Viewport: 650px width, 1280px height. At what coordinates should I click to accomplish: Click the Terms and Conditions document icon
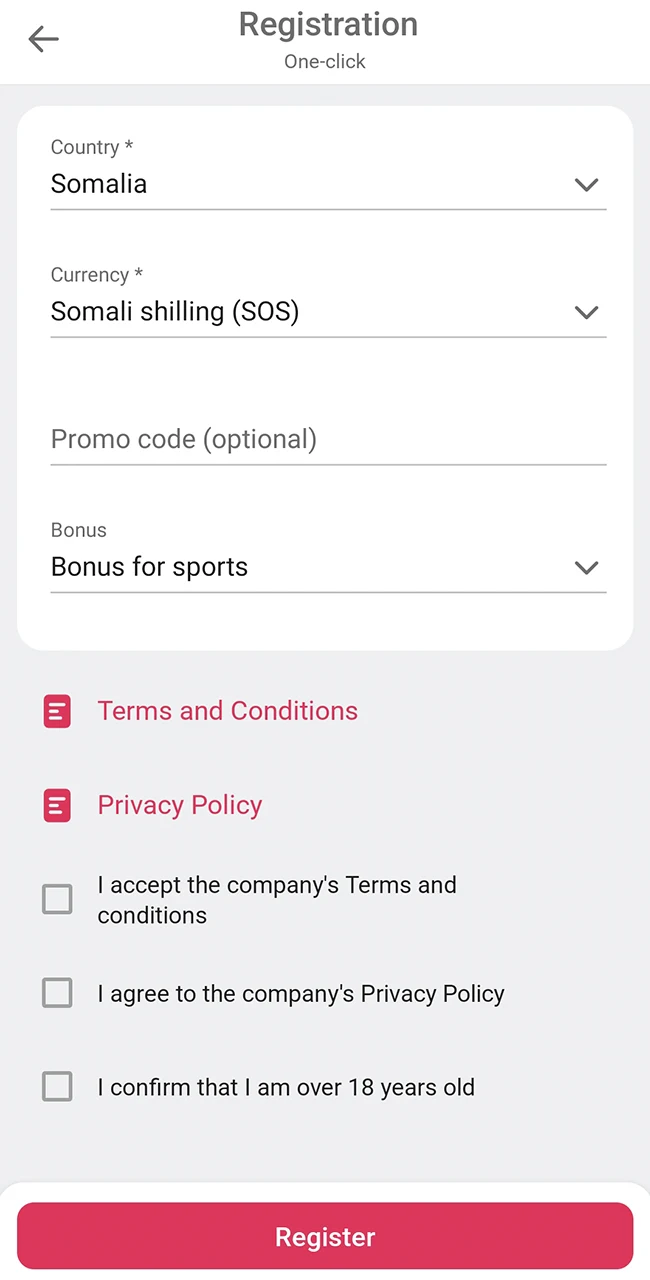(x=57, y=711)
